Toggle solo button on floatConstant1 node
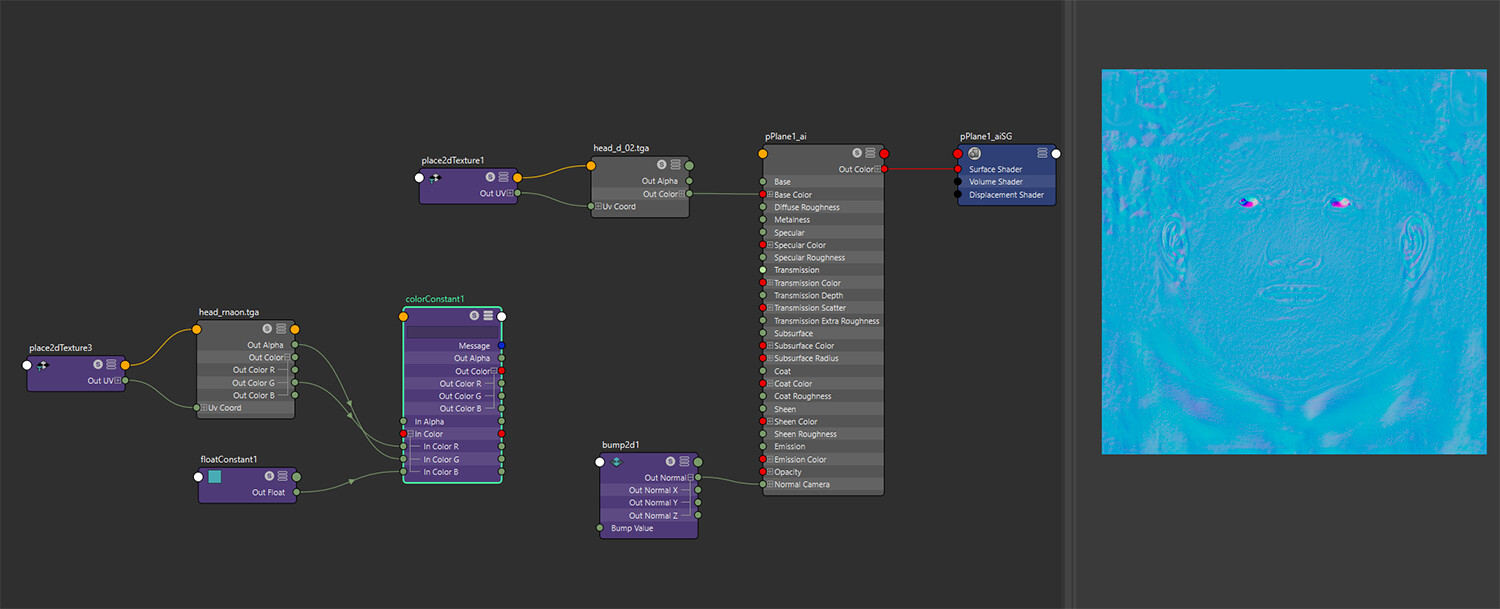This screenshot has width=1500, height=609. point(269,476)
